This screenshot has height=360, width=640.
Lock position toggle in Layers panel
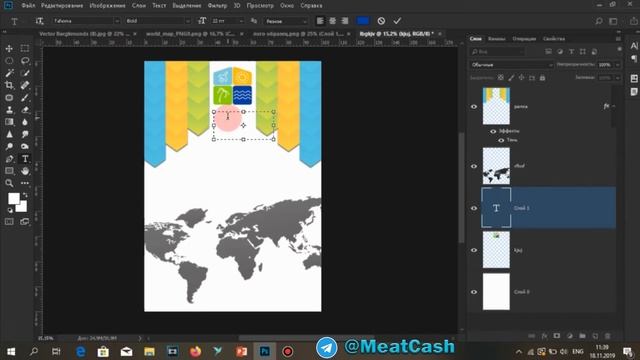tap(522, 78)
